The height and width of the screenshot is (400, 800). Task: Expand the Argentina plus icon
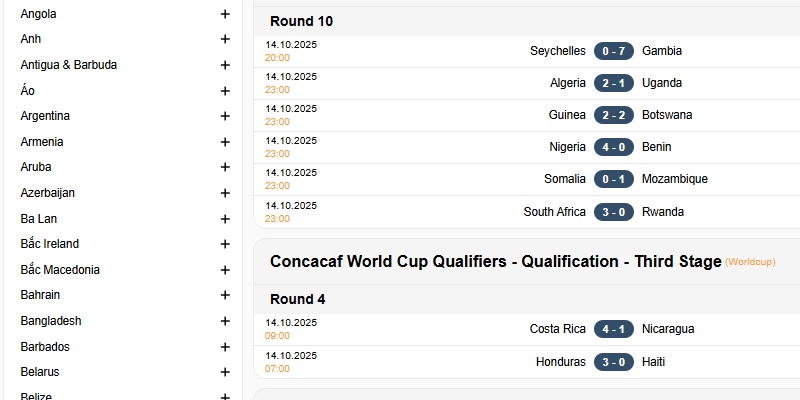tap(225, 116)
